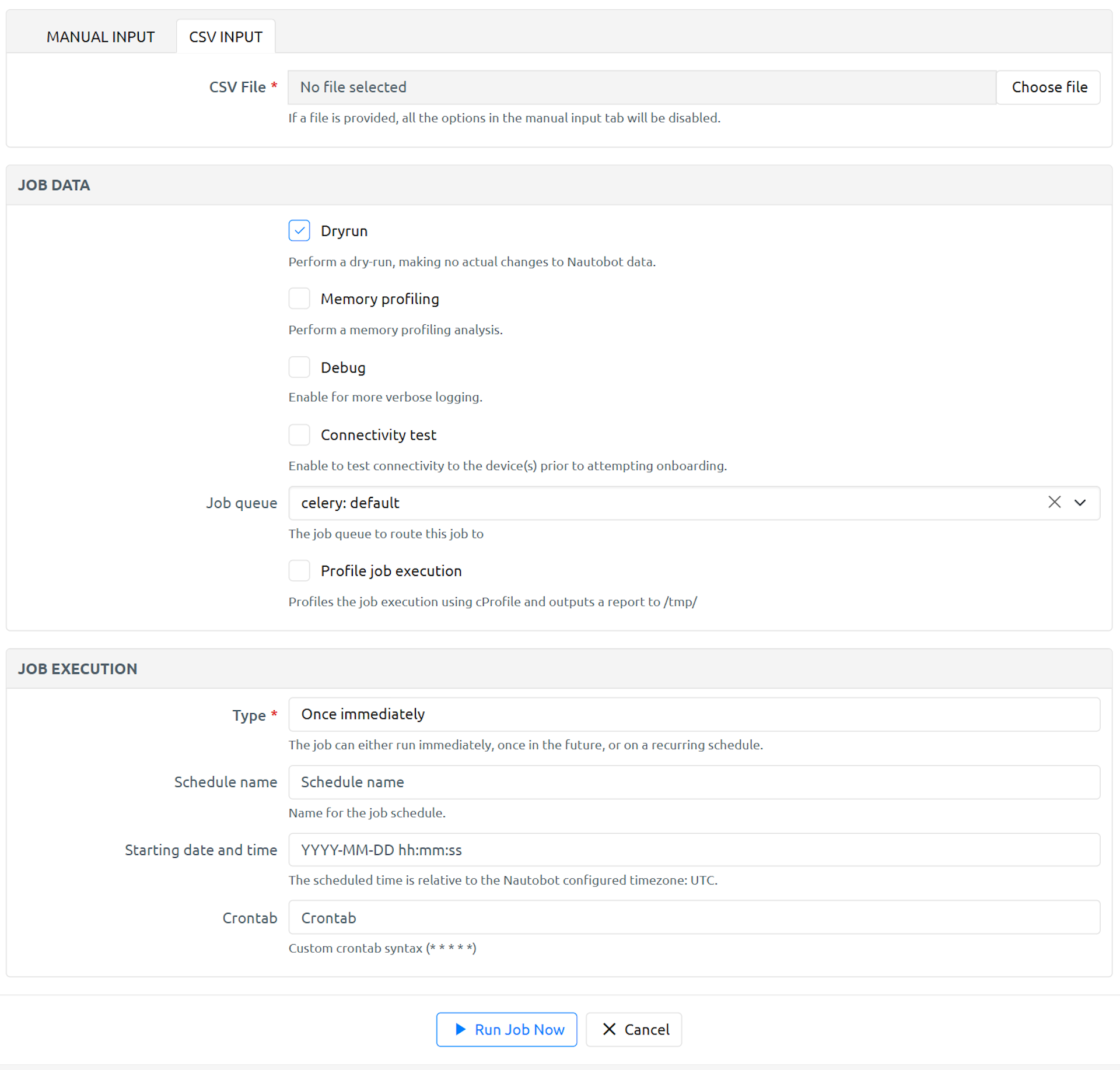1120x1070 pixels.
Task: Click the play icon in Run Job Now
Action: click(460, 1029)
